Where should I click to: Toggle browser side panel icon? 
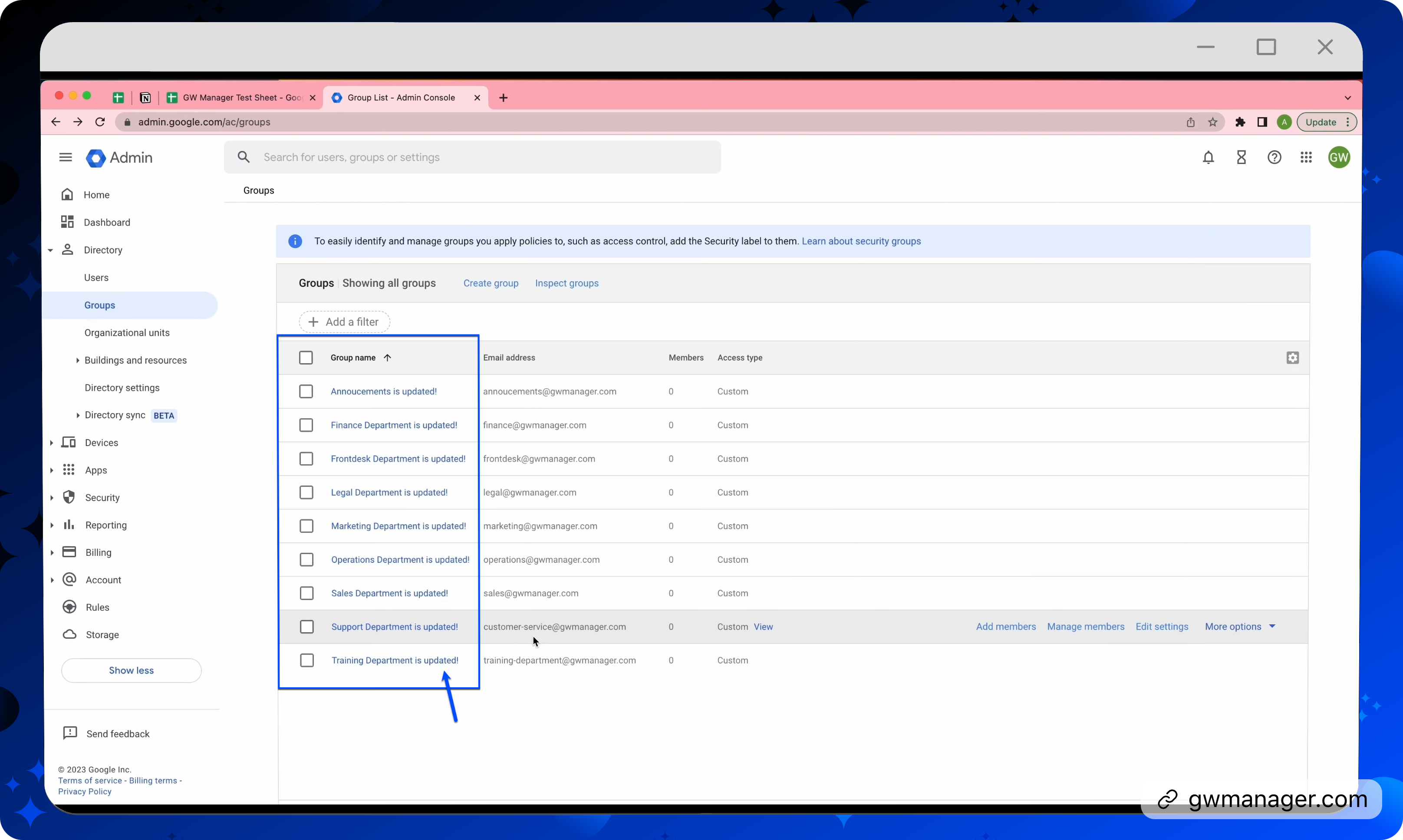[x=1262, y=121]
